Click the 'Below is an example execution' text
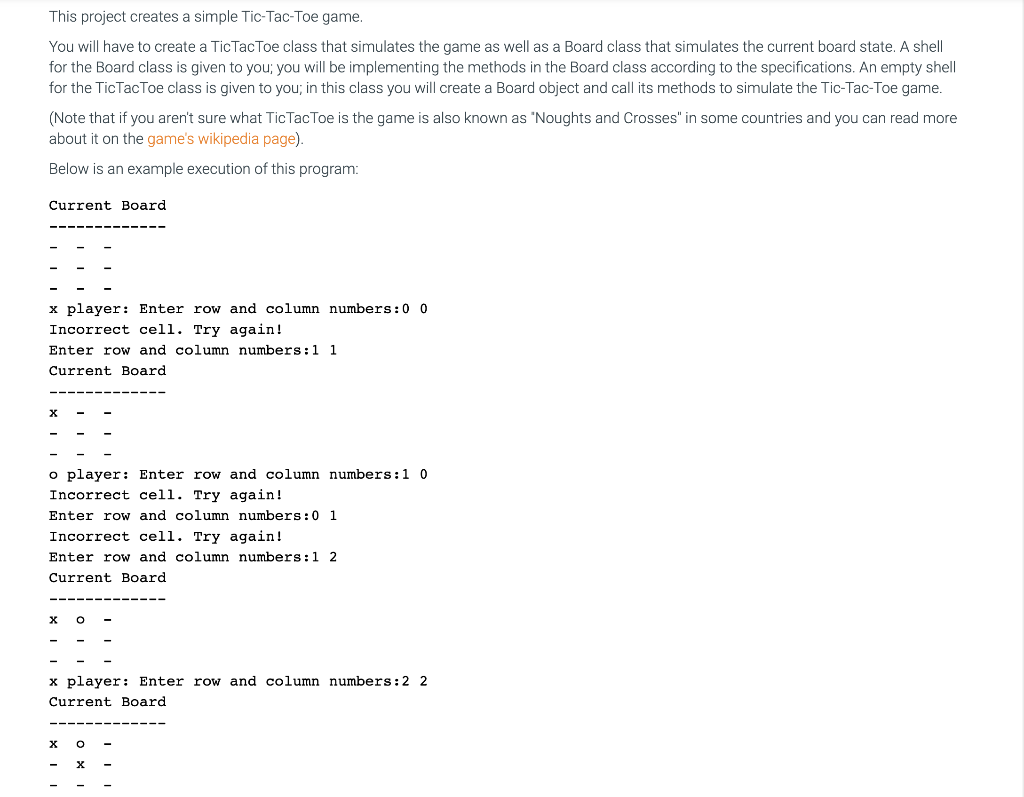This screenshot has height=797, width=1024. pos(204,169)
